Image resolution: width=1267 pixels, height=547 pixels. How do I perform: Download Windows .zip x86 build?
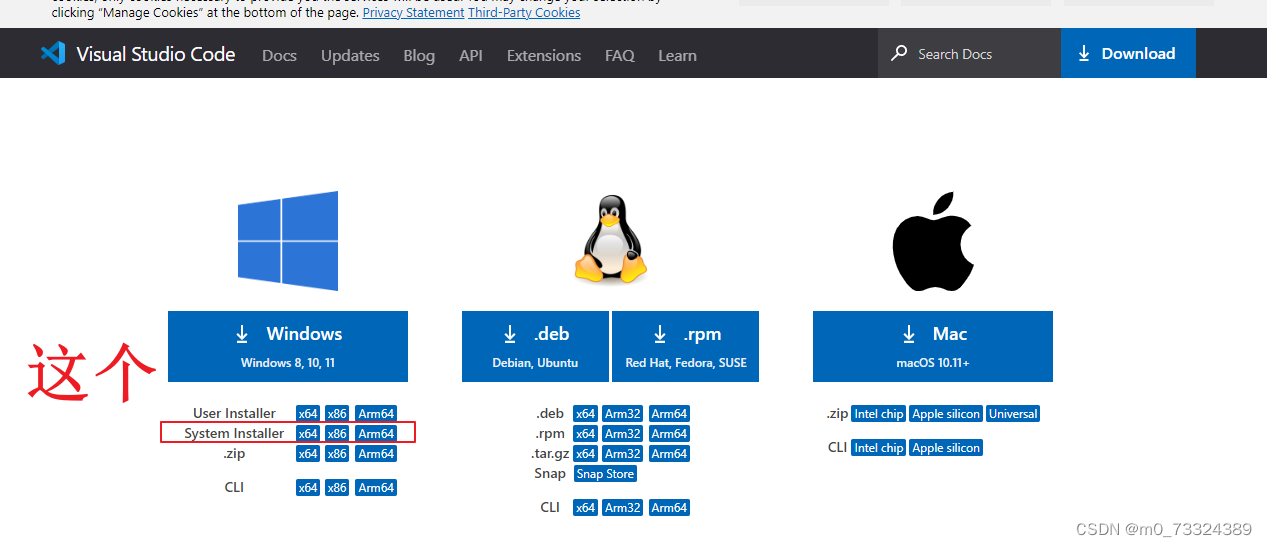point(337,454)
